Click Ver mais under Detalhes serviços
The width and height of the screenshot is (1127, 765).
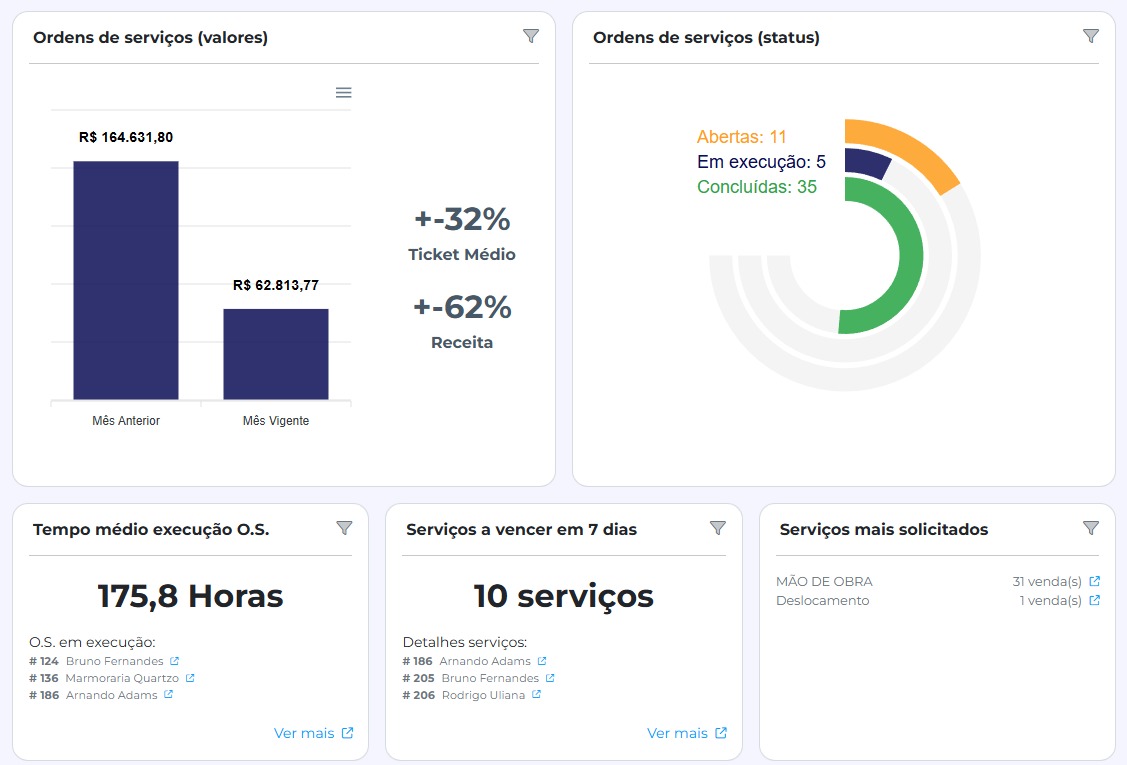click(x=686, y=733)
